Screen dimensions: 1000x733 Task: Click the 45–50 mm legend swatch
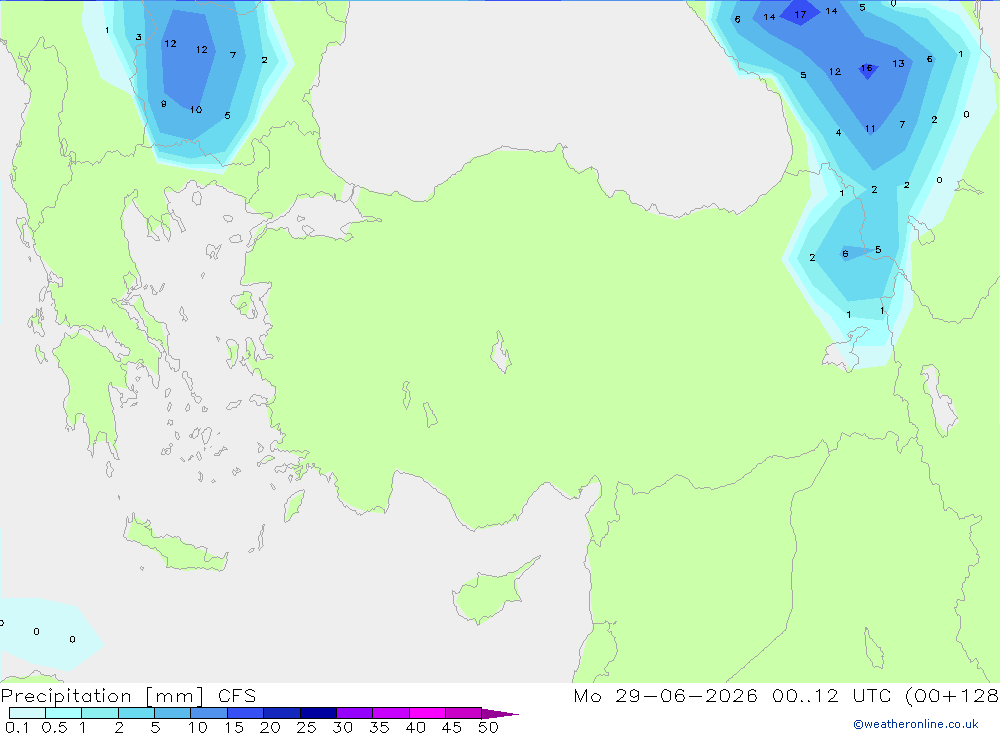pos(463,713)
